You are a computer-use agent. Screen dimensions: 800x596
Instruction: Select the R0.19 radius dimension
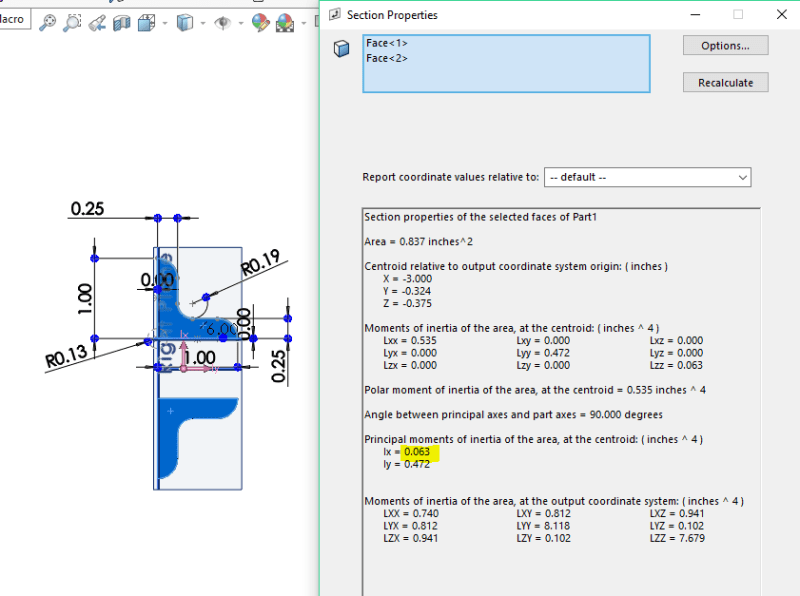pos(261,262)
